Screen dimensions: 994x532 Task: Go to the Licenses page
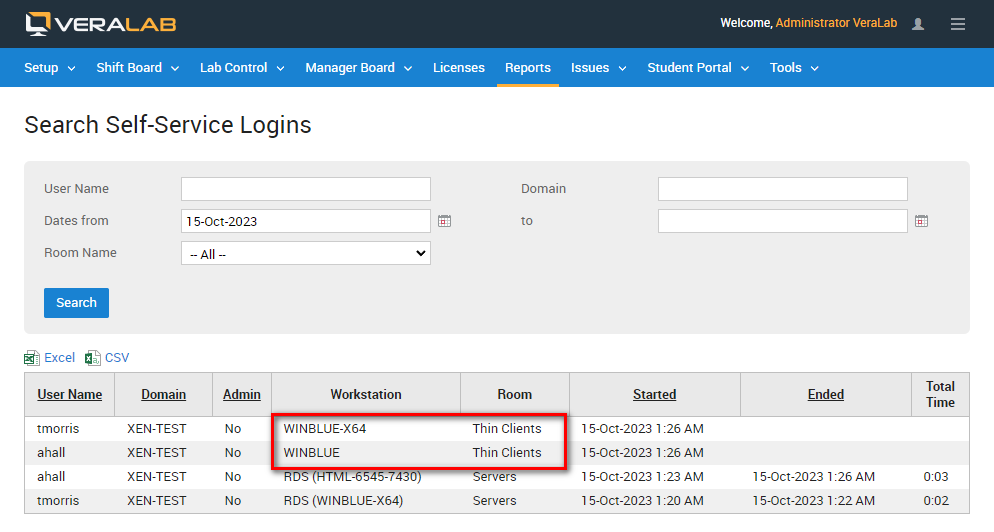tap(458, 68)
